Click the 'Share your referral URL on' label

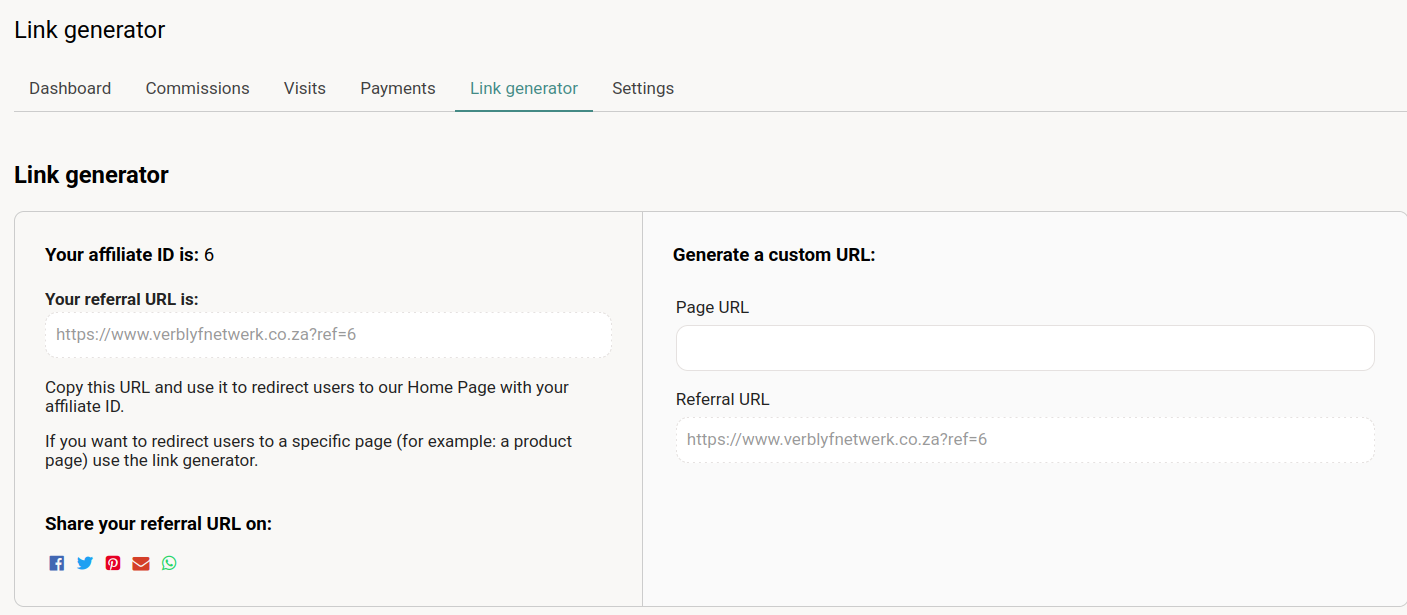[x=158, y=524]
